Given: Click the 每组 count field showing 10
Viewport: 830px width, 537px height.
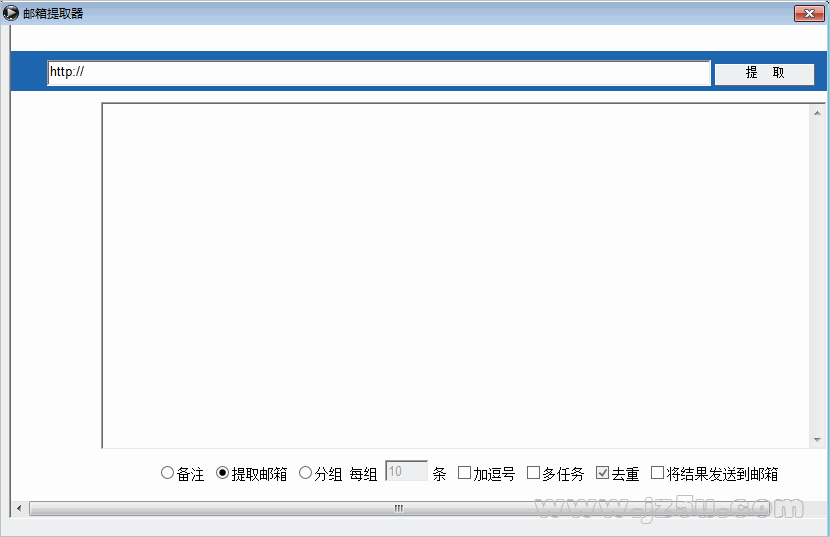Looking at the screenshot, I should 406,472.
